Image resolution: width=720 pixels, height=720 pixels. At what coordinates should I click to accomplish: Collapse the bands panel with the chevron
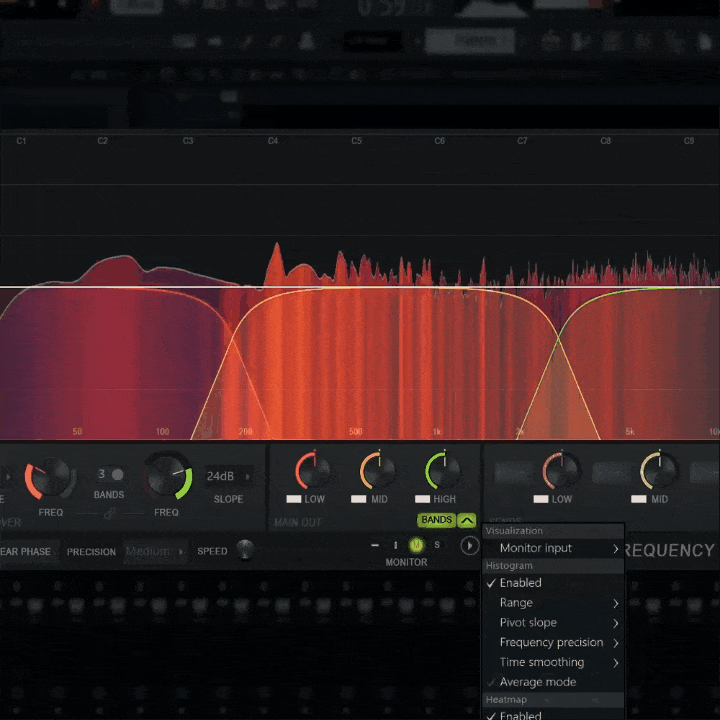pyautogui.click(x=467, y=521)
